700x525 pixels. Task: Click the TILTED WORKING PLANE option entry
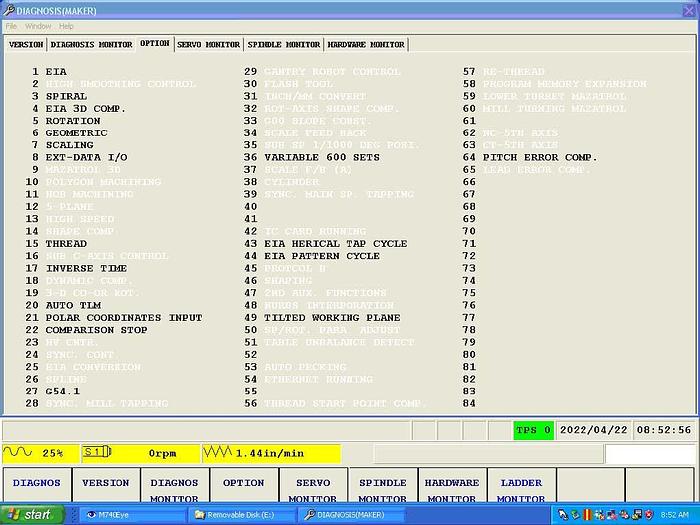click(332, 318)
